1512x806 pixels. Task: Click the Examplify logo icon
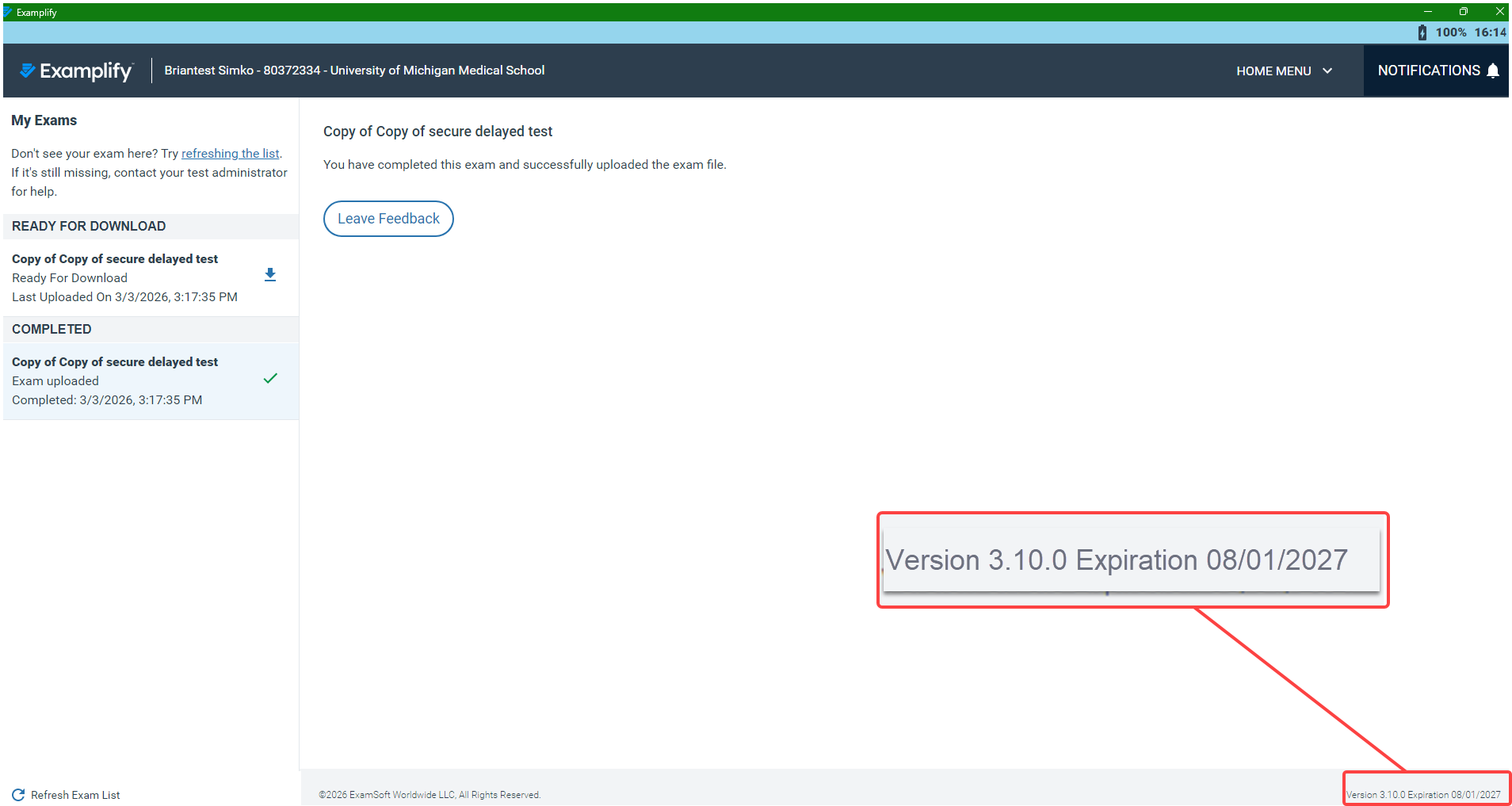[29, 71]
